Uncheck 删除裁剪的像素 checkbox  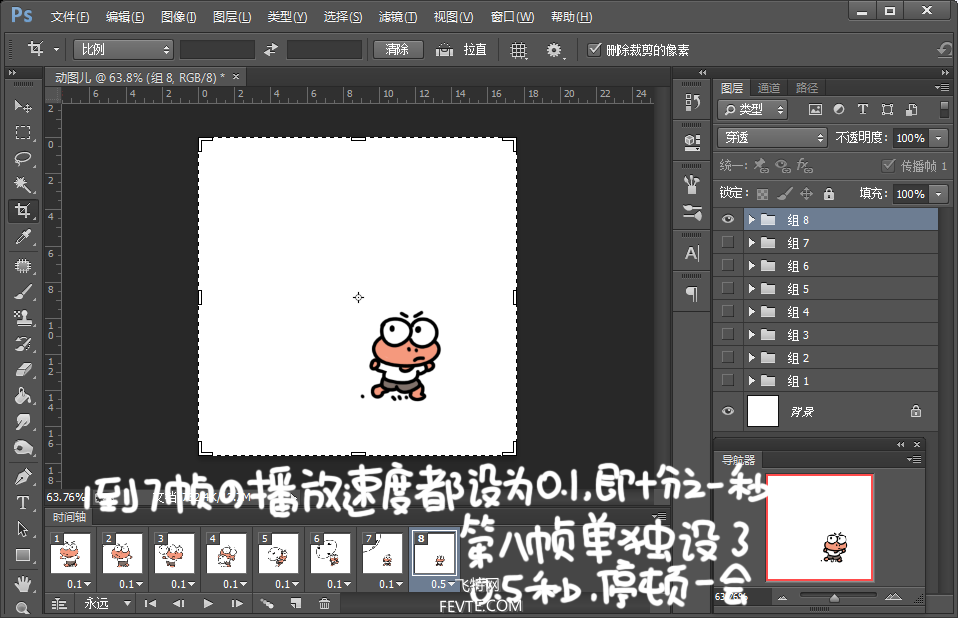595,50
